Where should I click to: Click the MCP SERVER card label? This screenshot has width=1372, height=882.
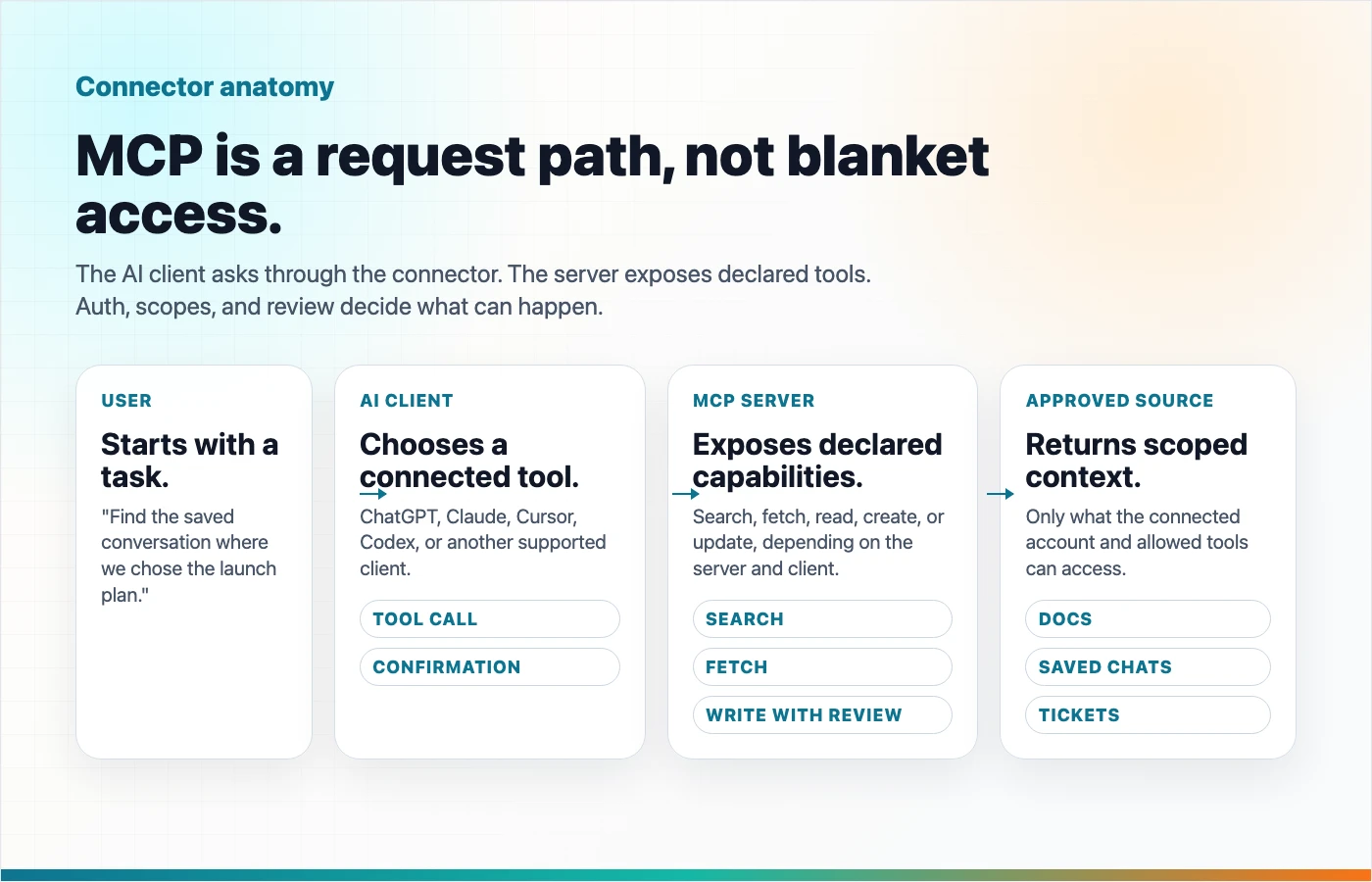coord(754,401)
